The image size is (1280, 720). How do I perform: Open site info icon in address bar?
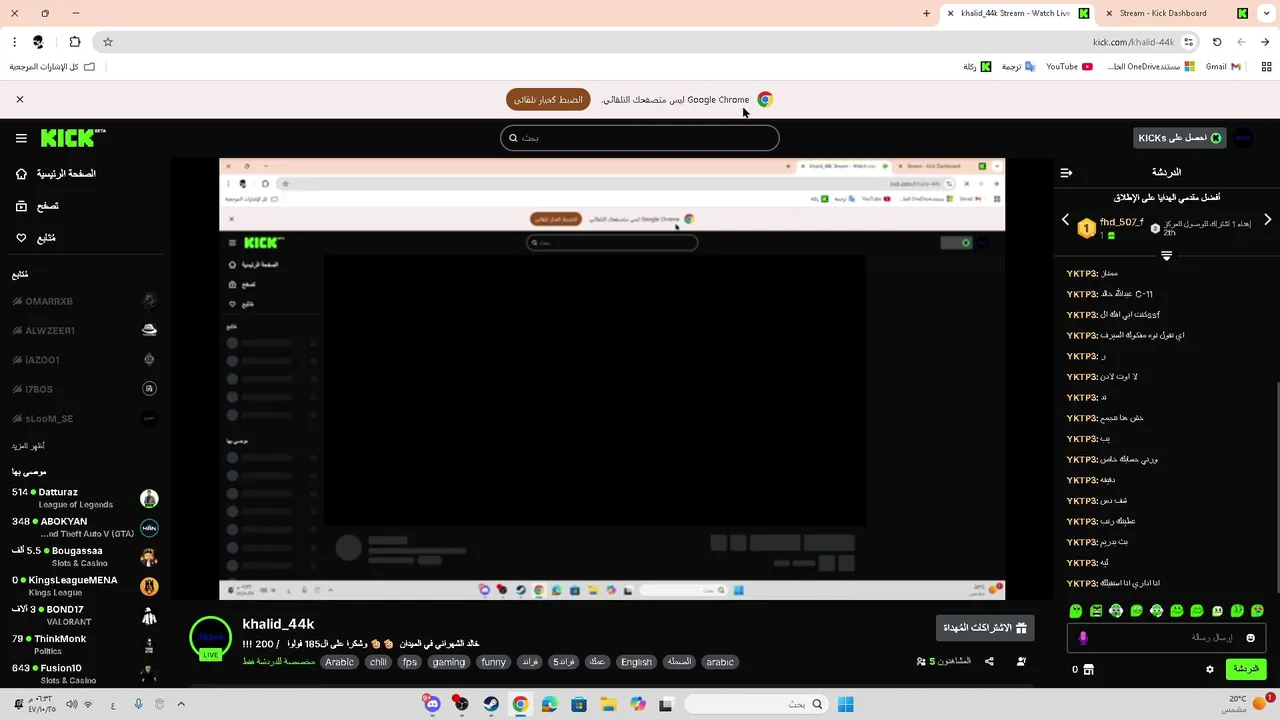point(1188,42)
